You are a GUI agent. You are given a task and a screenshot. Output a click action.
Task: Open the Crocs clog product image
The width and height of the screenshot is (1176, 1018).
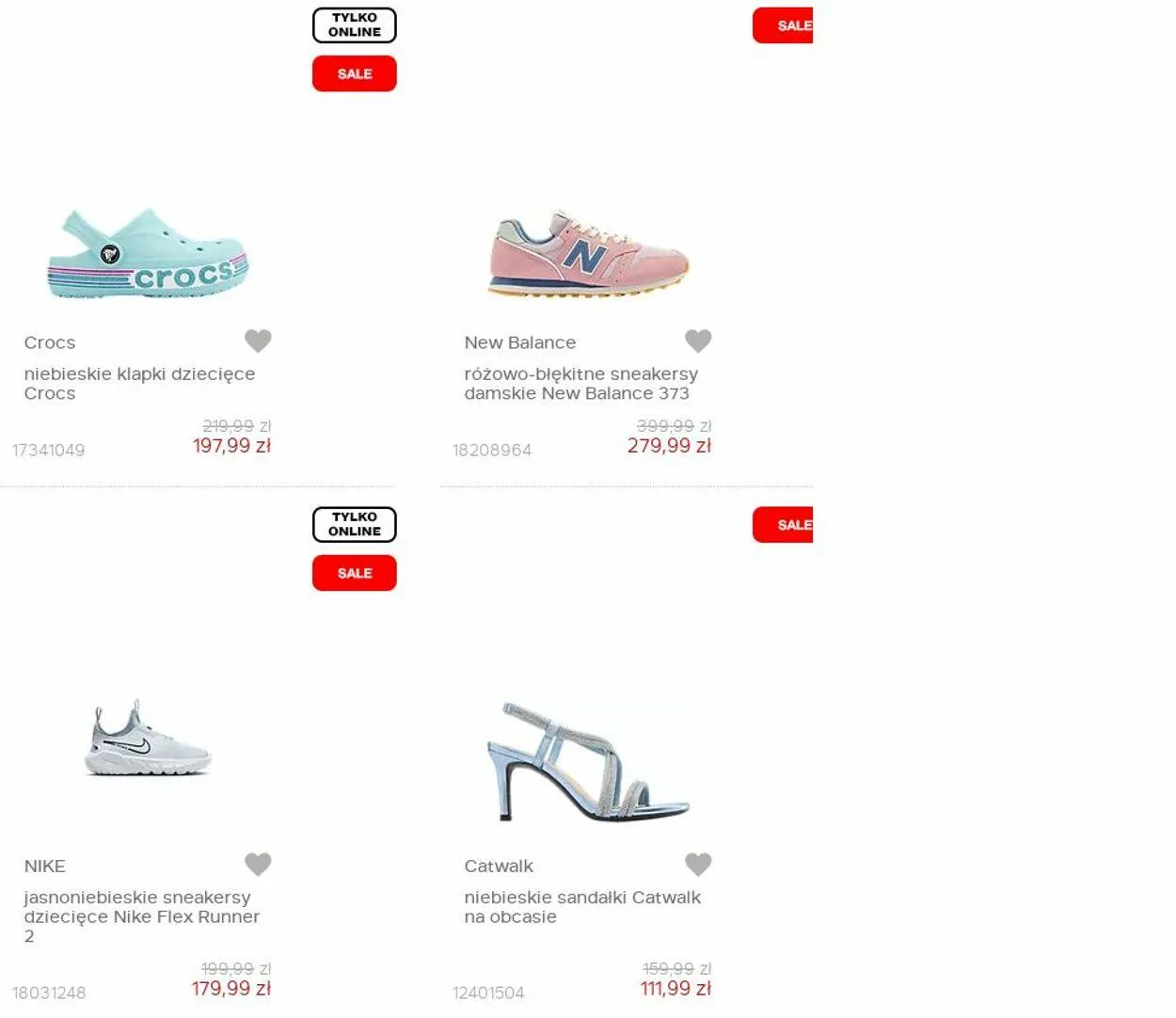(148, 254)
